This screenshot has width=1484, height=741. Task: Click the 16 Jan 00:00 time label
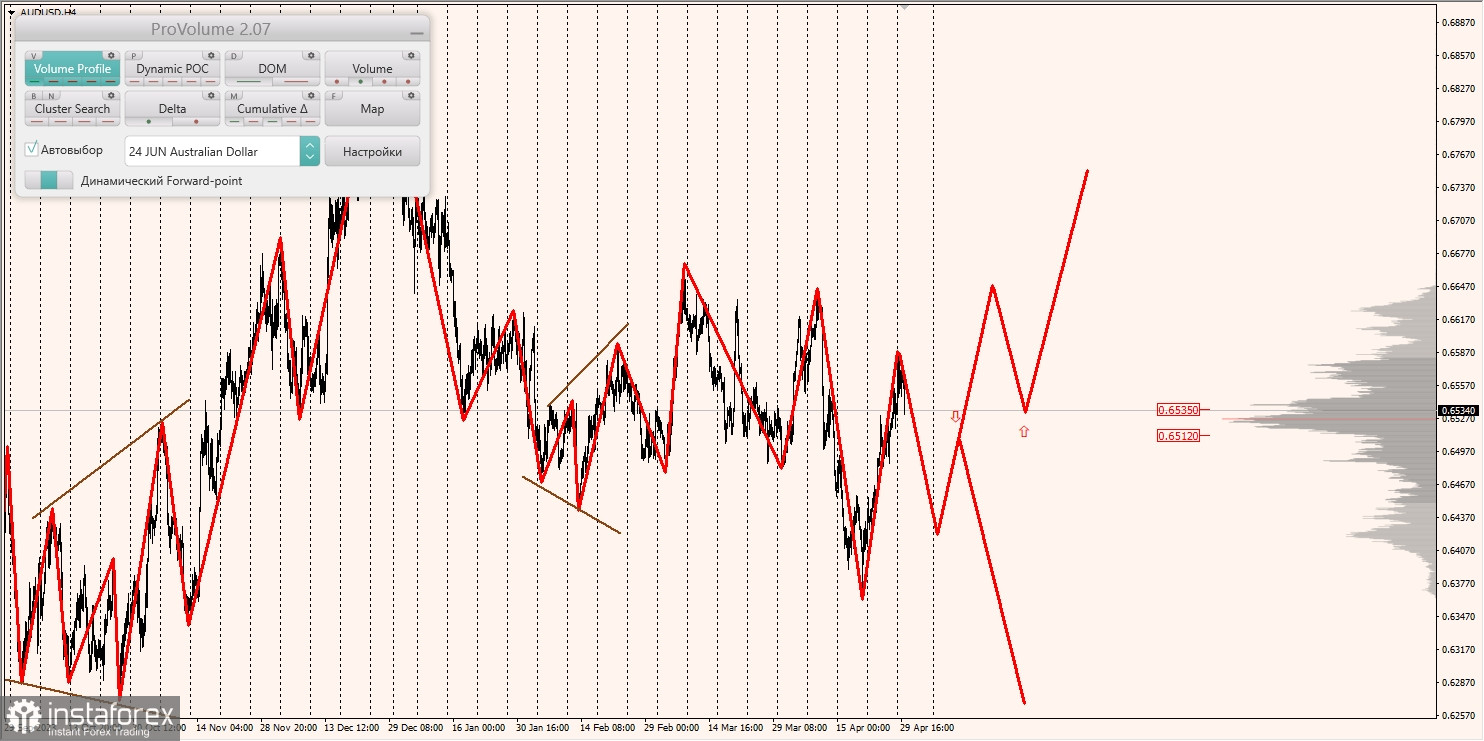point(480,728)
